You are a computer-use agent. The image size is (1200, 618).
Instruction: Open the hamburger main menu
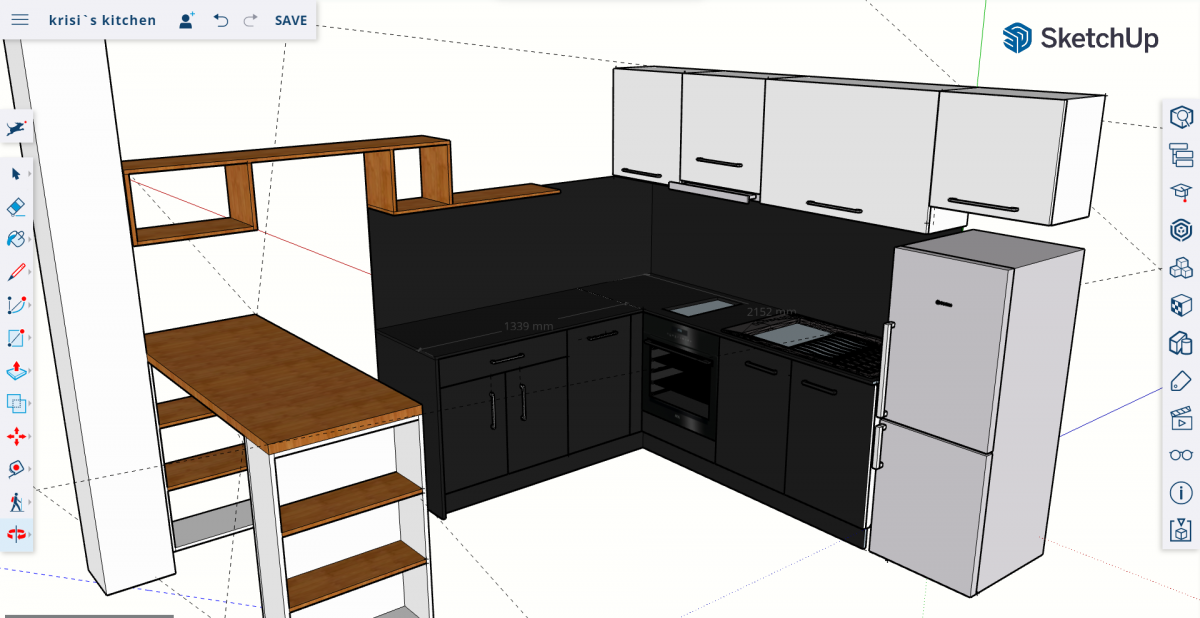click(x=20, y=20)
